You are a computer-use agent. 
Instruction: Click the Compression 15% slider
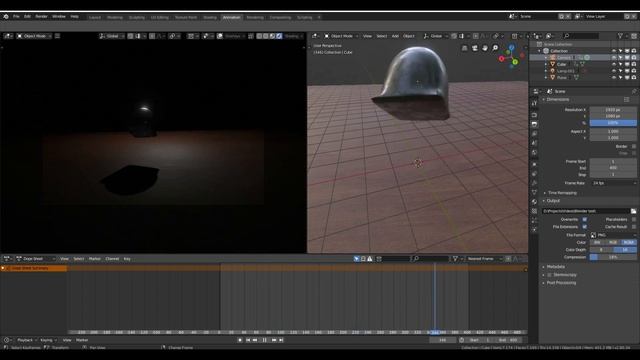tap(613, 257)
